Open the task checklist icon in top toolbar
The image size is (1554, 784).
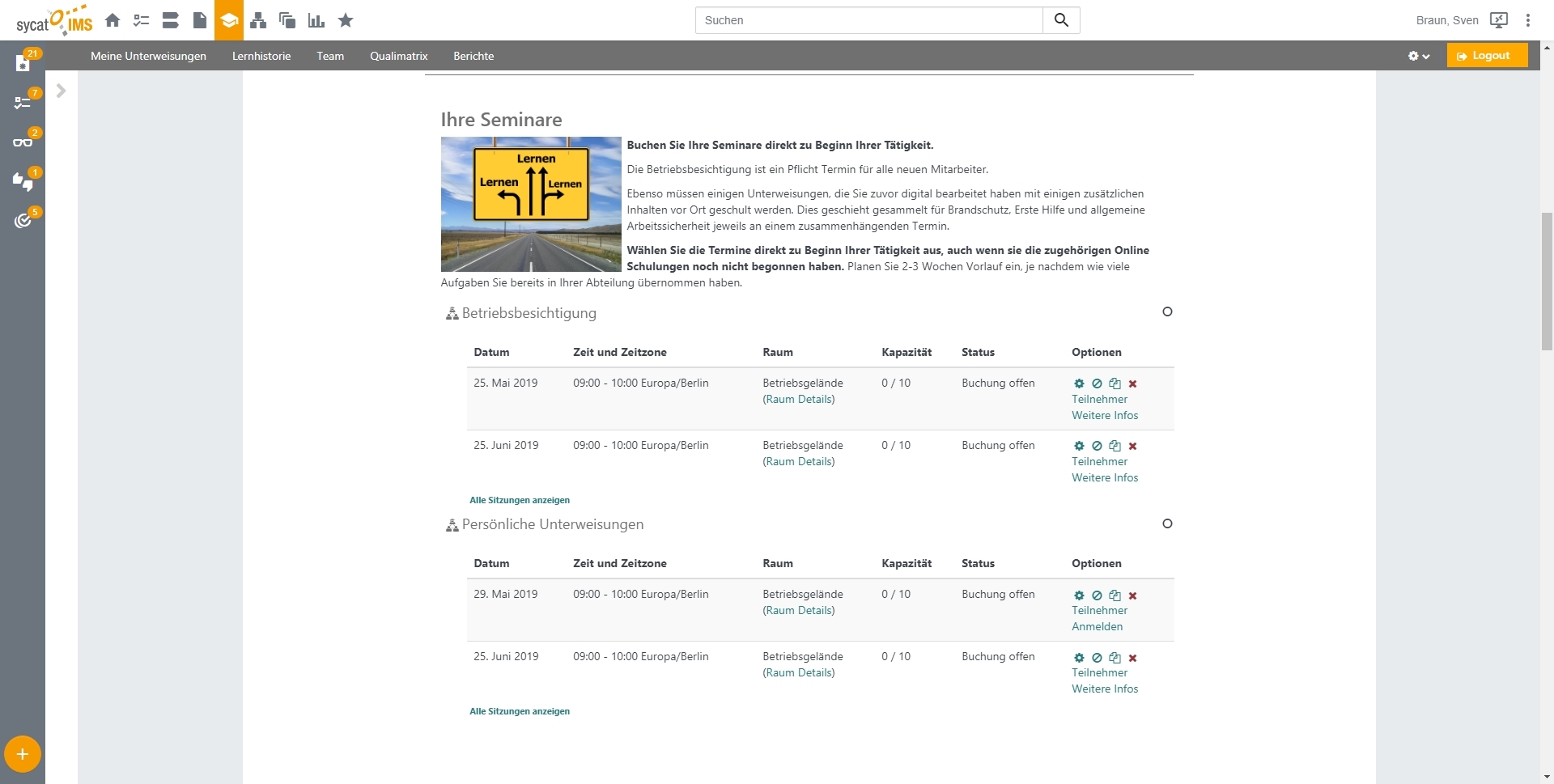tap(142, 20)
